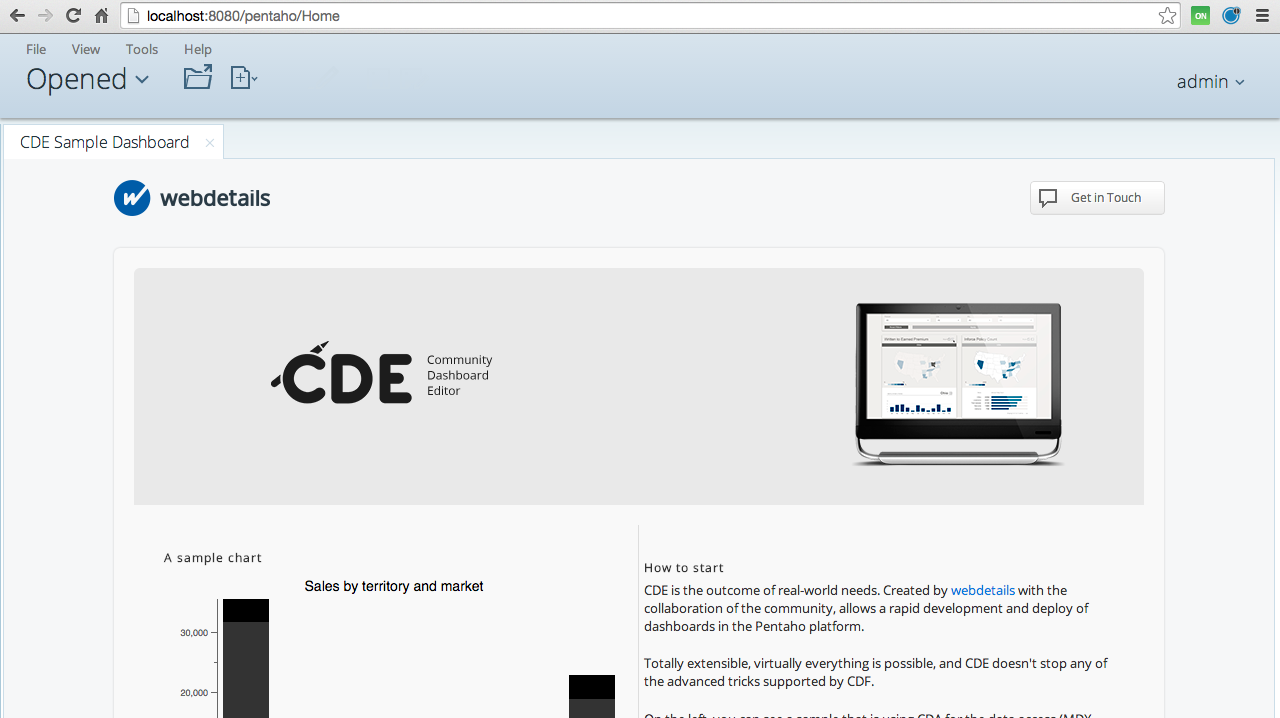Click the Get in Touch button

[x=1097, y=198]
